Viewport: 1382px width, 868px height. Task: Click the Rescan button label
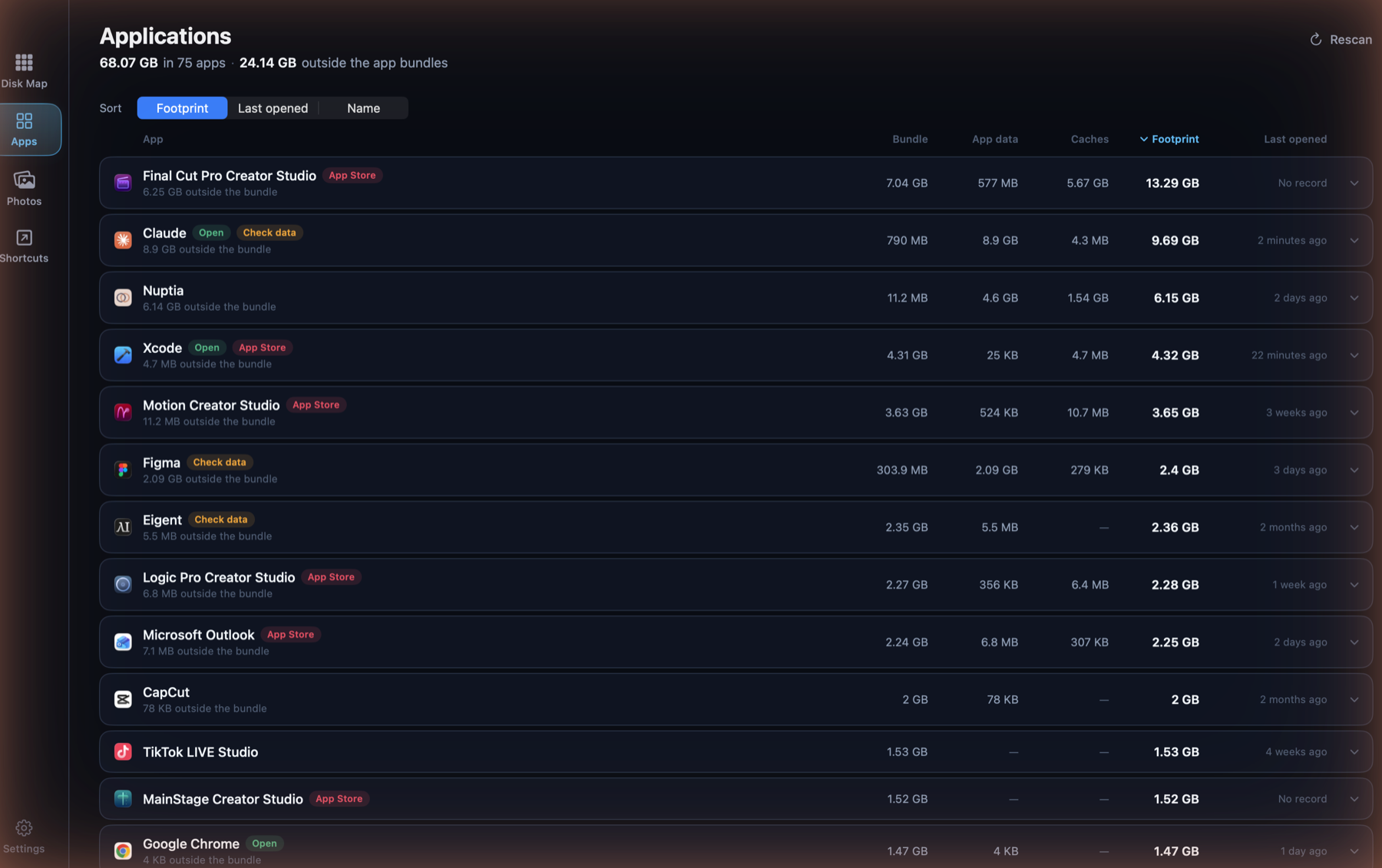pos(1351,40)
